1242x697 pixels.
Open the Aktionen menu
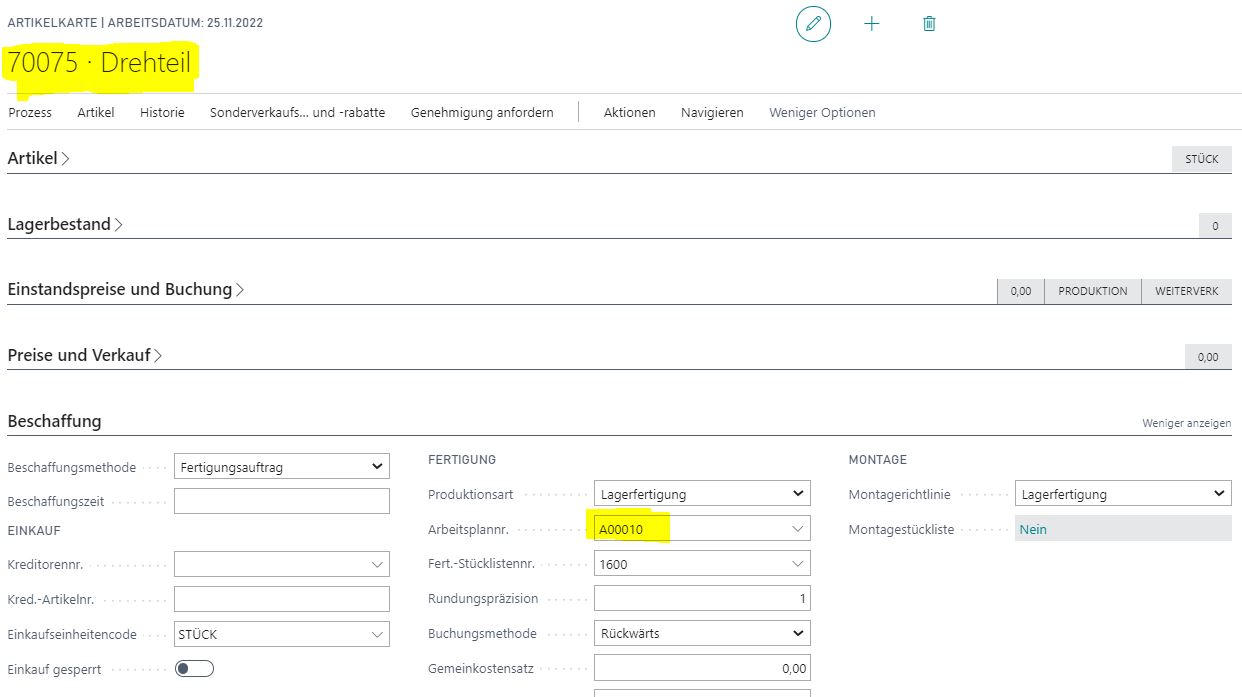(629, 112)
